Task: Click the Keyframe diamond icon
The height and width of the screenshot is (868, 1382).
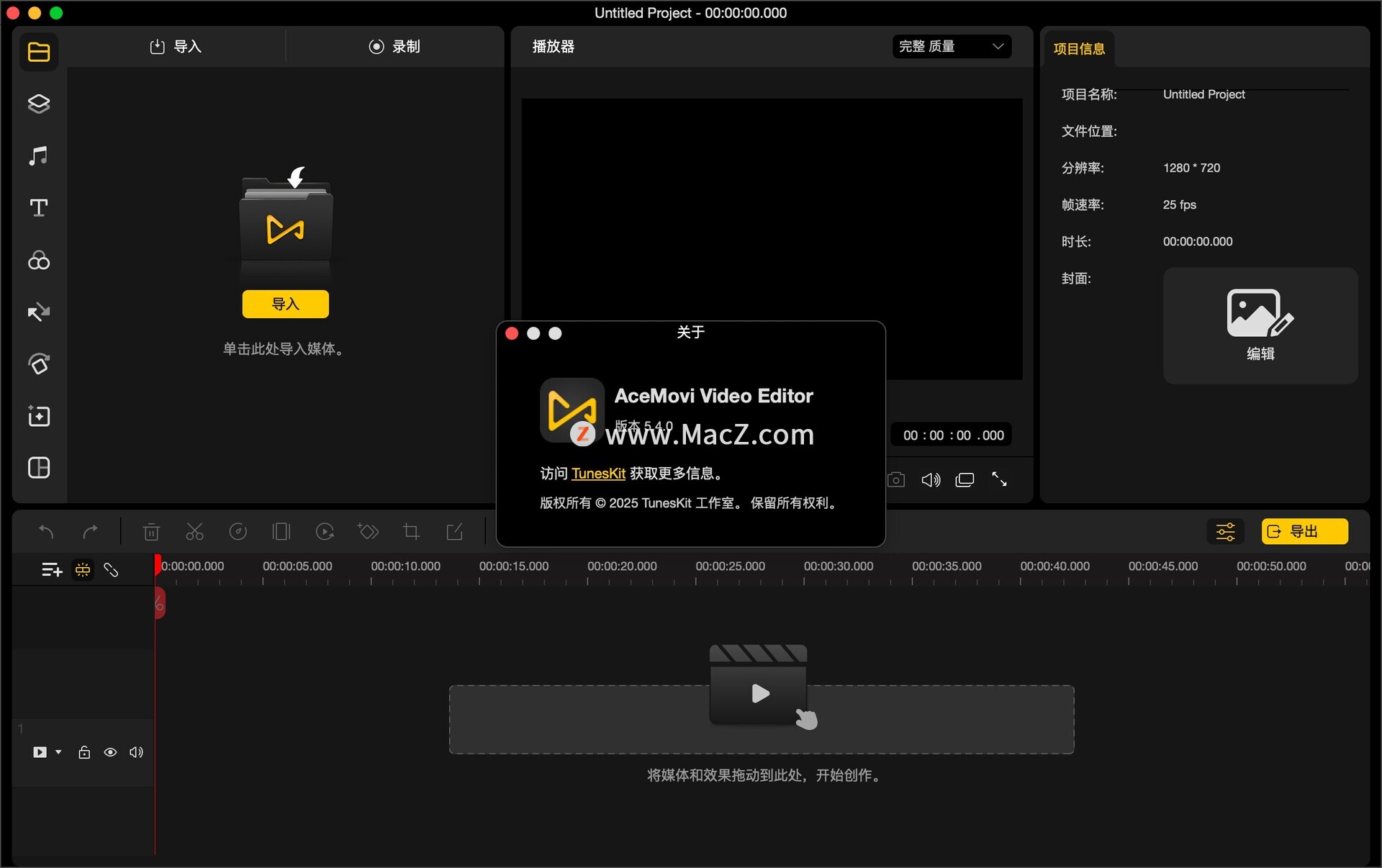Action: coord(368,532)
